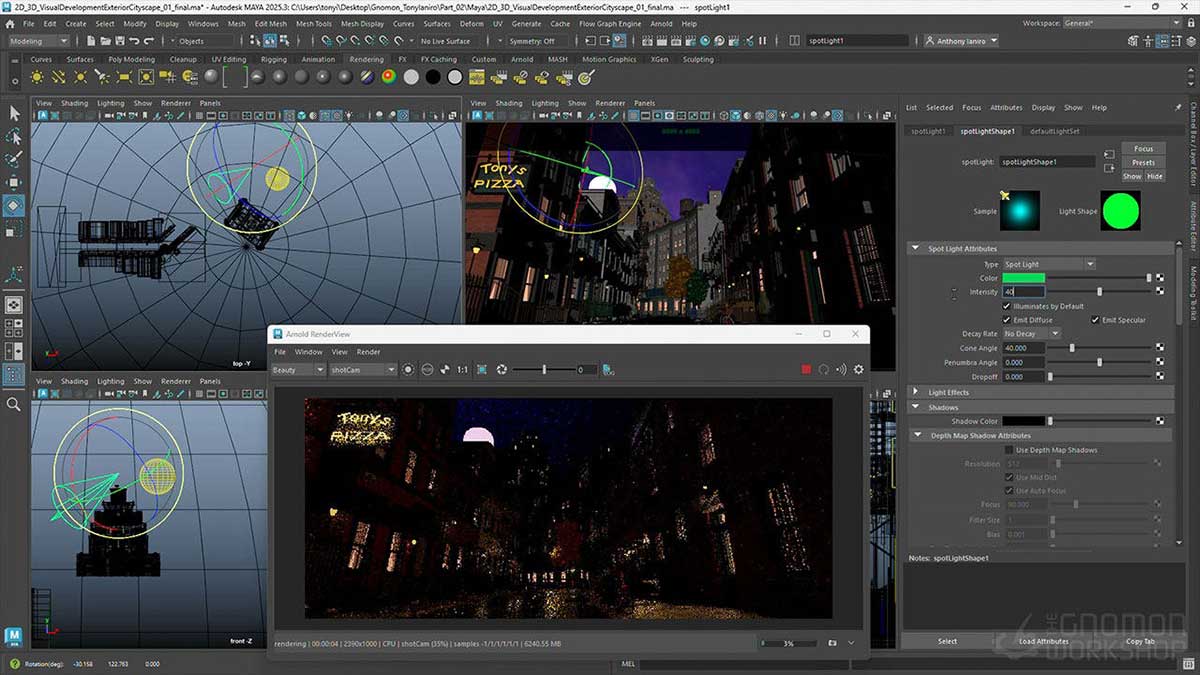Uncheck Illuminates by Default

[x=1006, y=306]
